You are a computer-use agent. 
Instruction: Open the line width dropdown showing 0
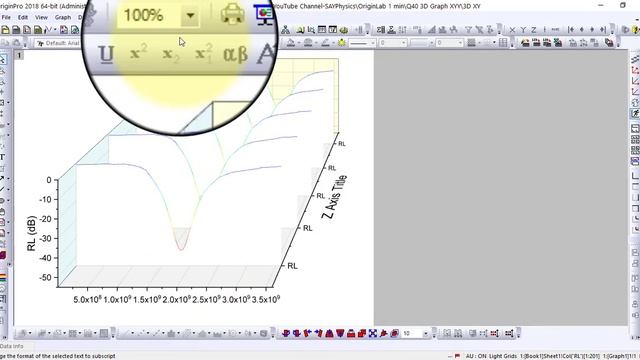[x=393, y=43]
